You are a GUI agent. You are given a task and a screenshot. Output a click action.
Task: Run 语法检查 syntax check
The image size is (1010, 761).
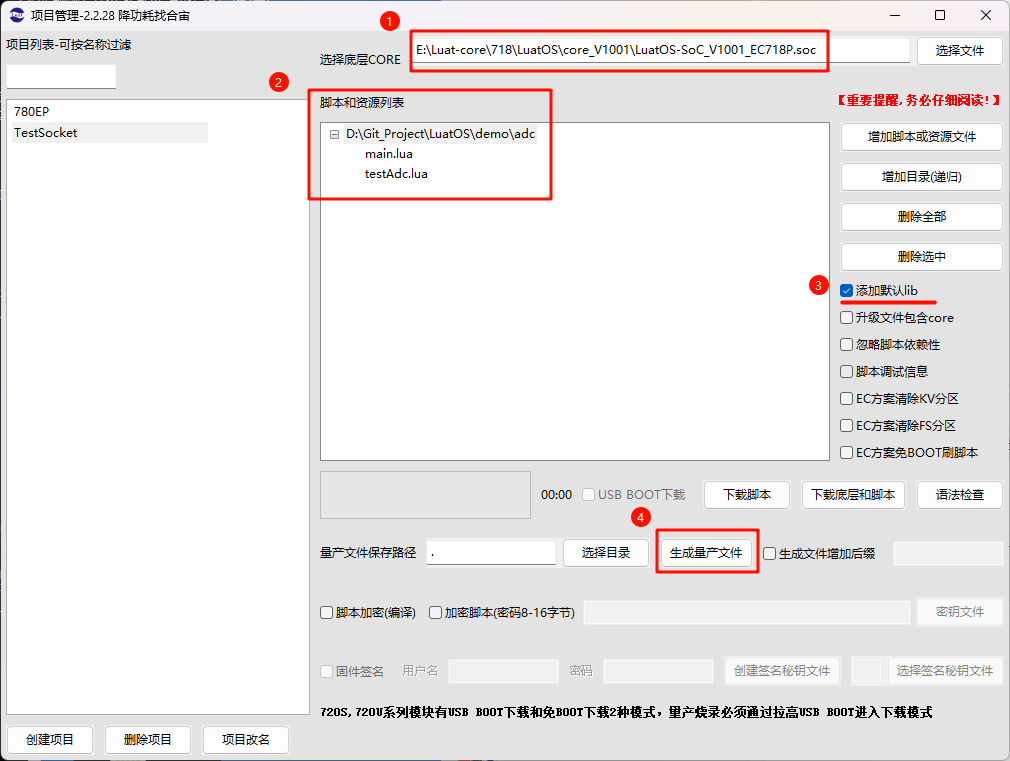959,494
